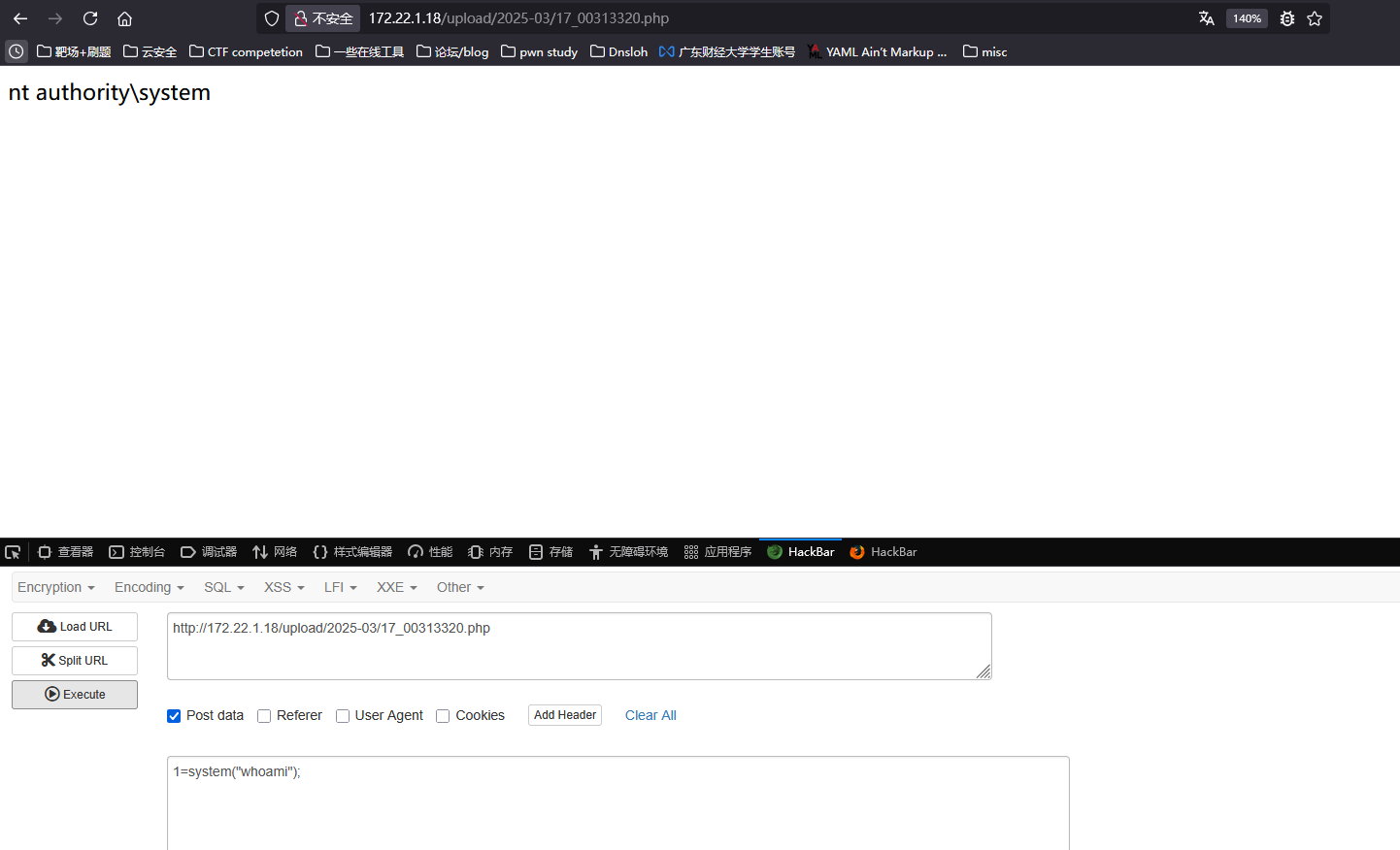Viewport: 1400px width, 850px height.
Task: Click the Load URL button
Action: pos(75,627)
